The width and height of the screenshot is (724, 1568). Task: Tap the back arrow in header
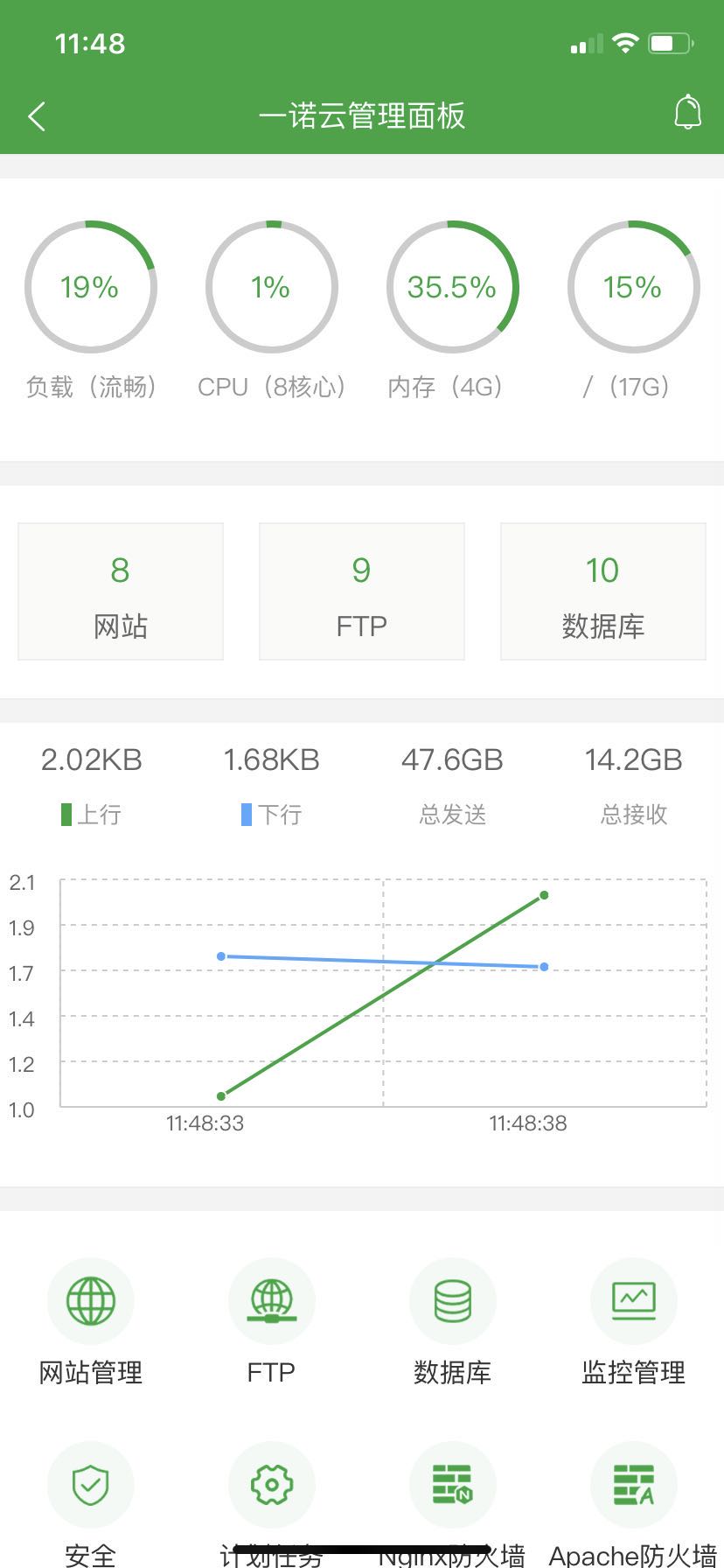[37, 116]
